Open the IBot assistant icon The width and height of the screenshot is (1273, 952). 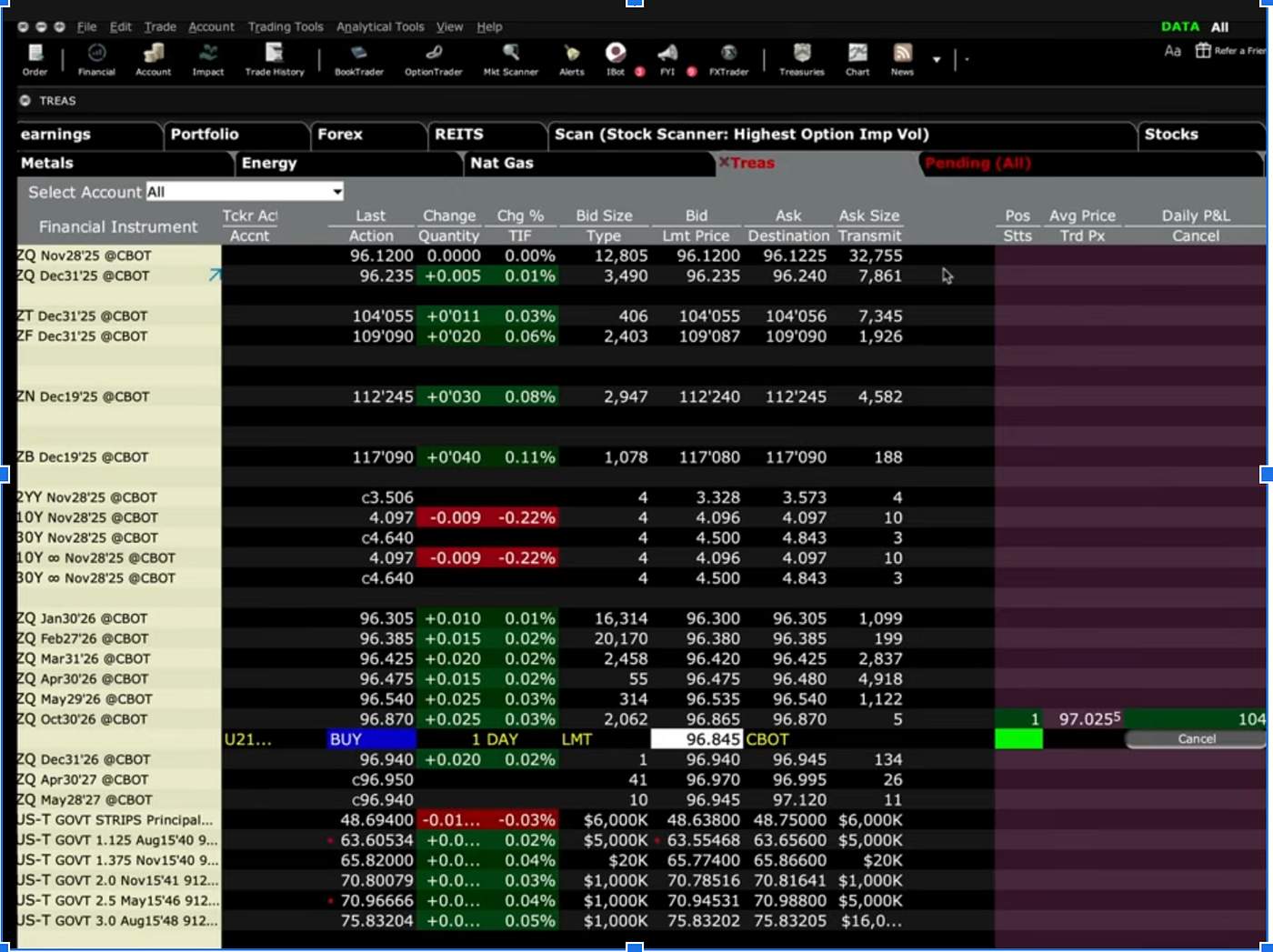(616, 59)
